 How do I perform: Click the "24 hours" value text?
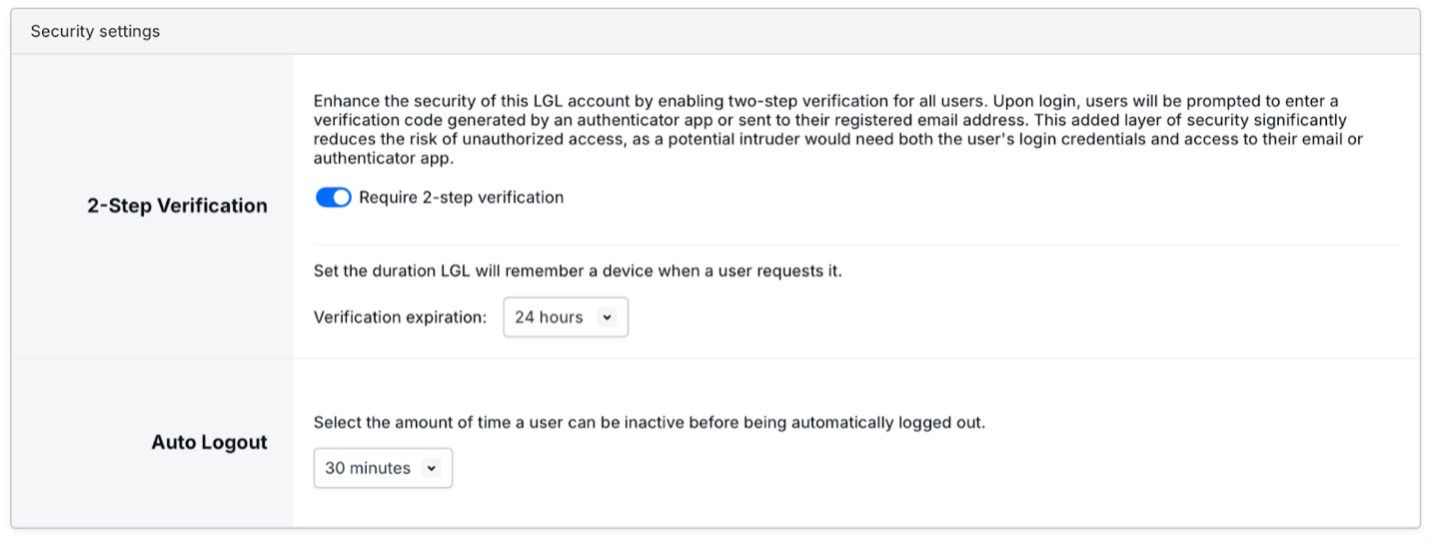(548, 317)
